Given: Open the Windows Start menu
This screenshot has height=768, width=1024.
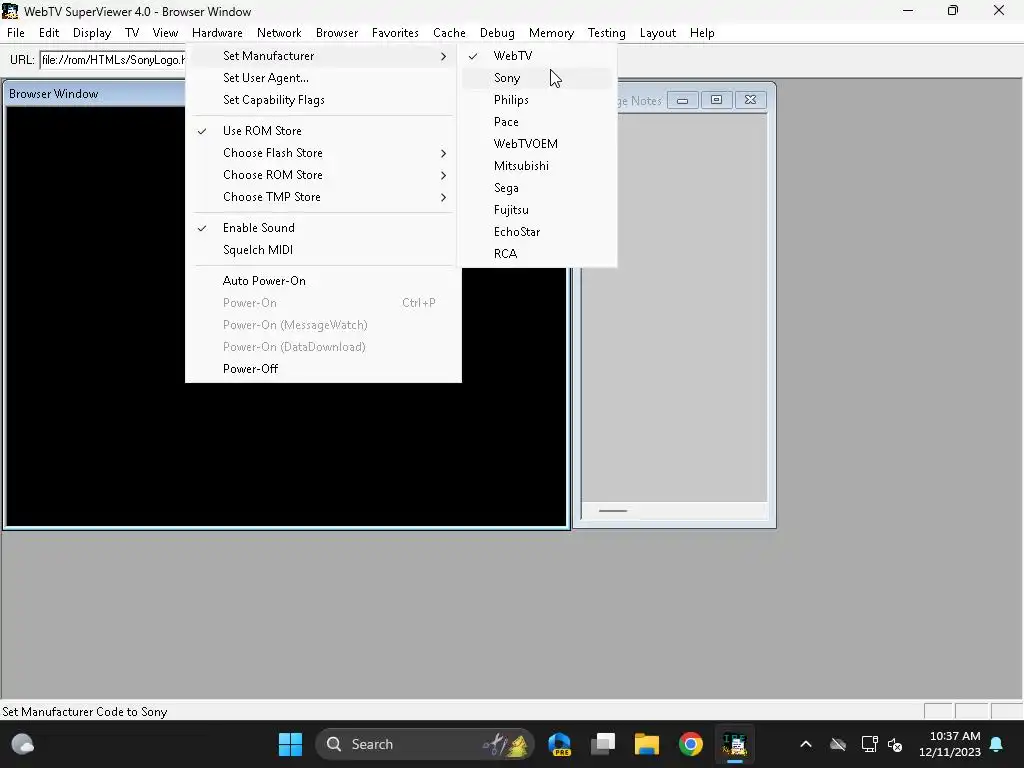Looking at the screenshot, I should 290,744.
